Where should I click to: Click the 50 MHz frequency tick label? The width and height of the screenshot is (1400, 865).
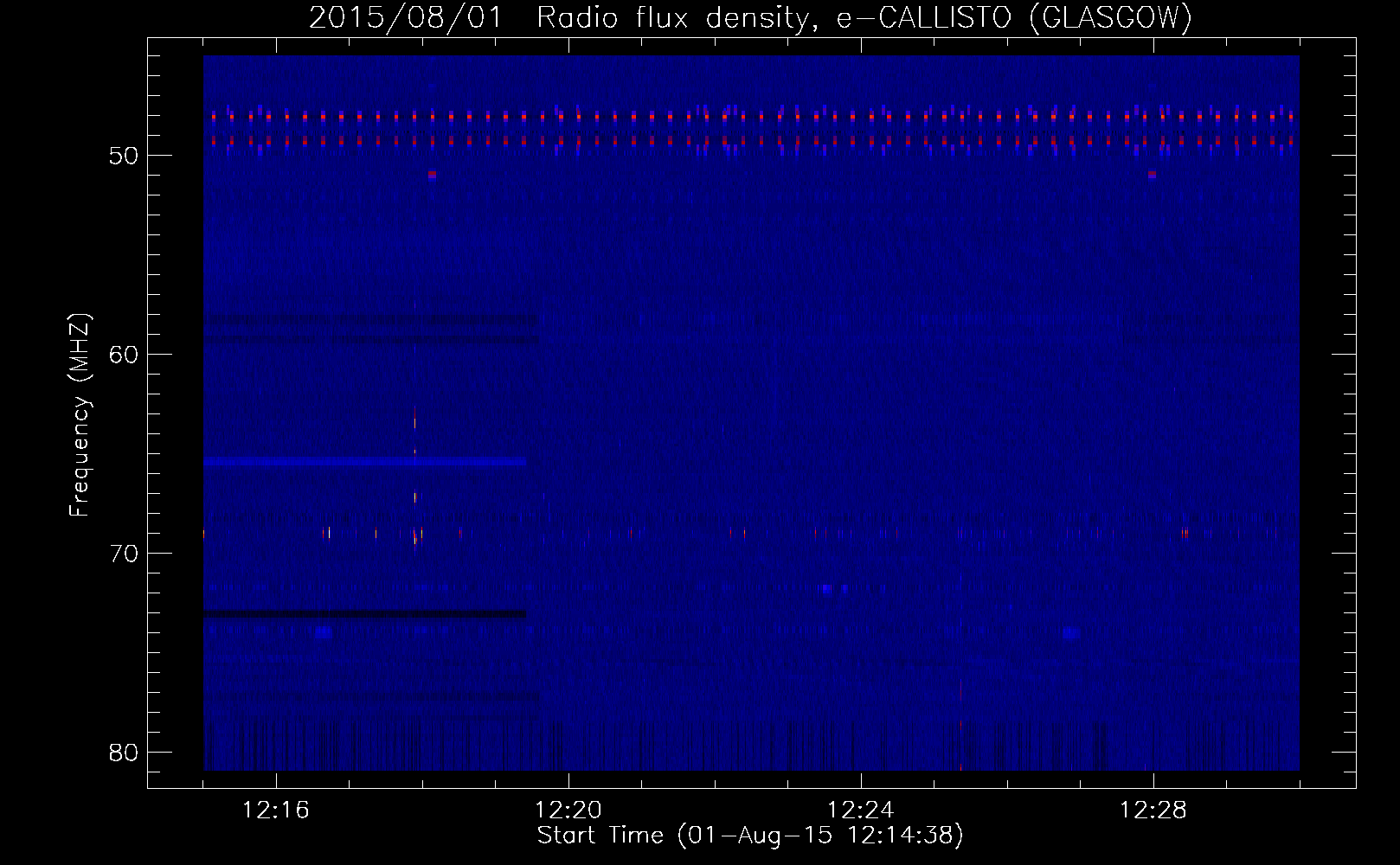click(x=125, y=156)
